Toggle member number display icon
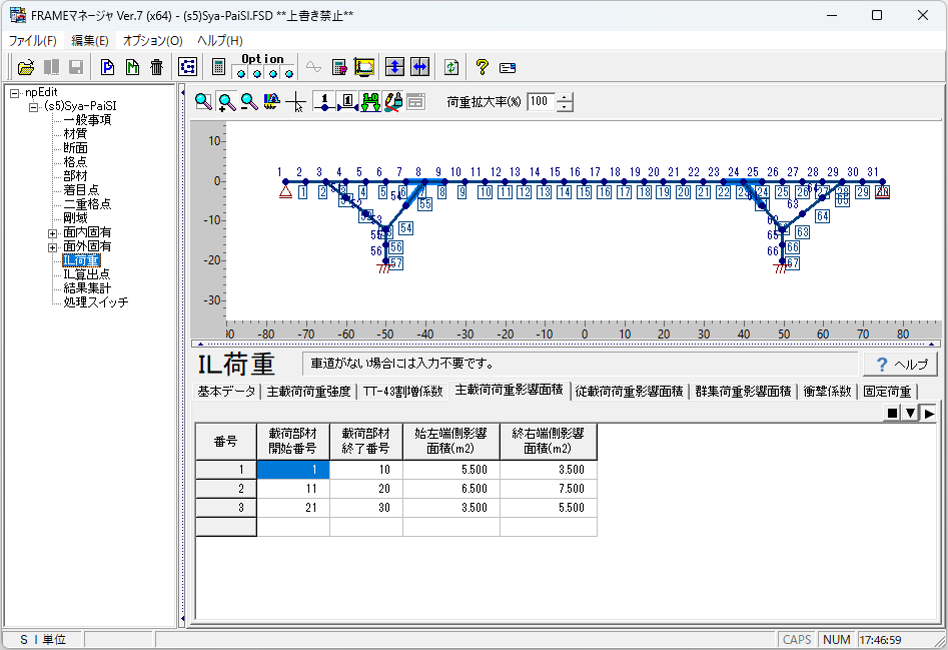 [348, 101]
